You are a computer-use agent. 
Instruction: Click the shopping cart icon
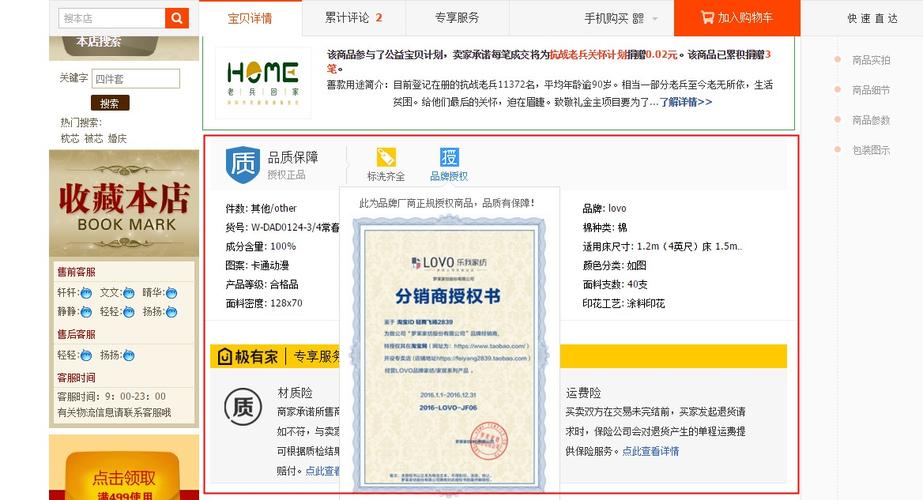tap(707, 18)
